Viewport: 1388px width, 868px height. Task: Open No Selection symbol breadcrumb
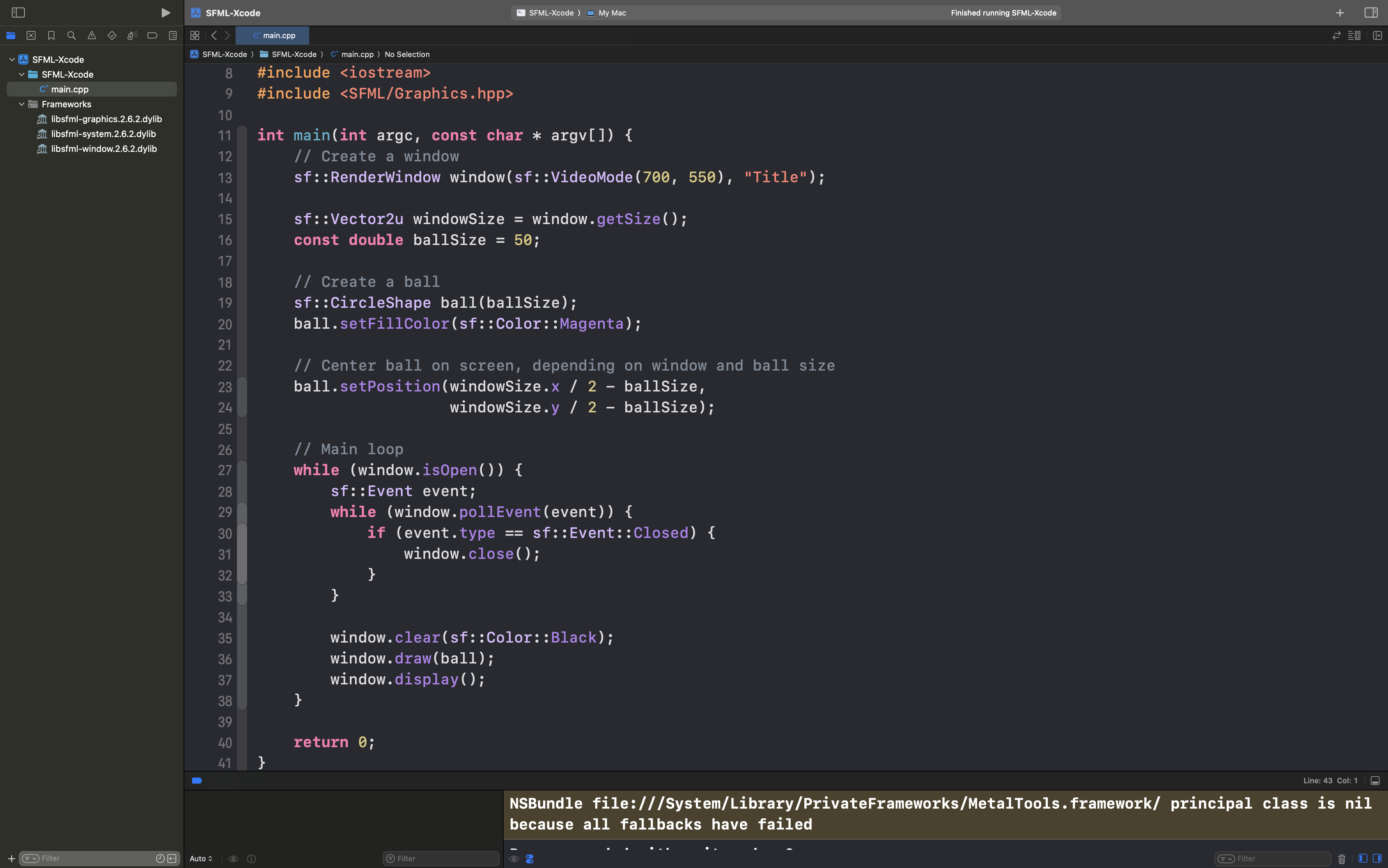(407, 55)
